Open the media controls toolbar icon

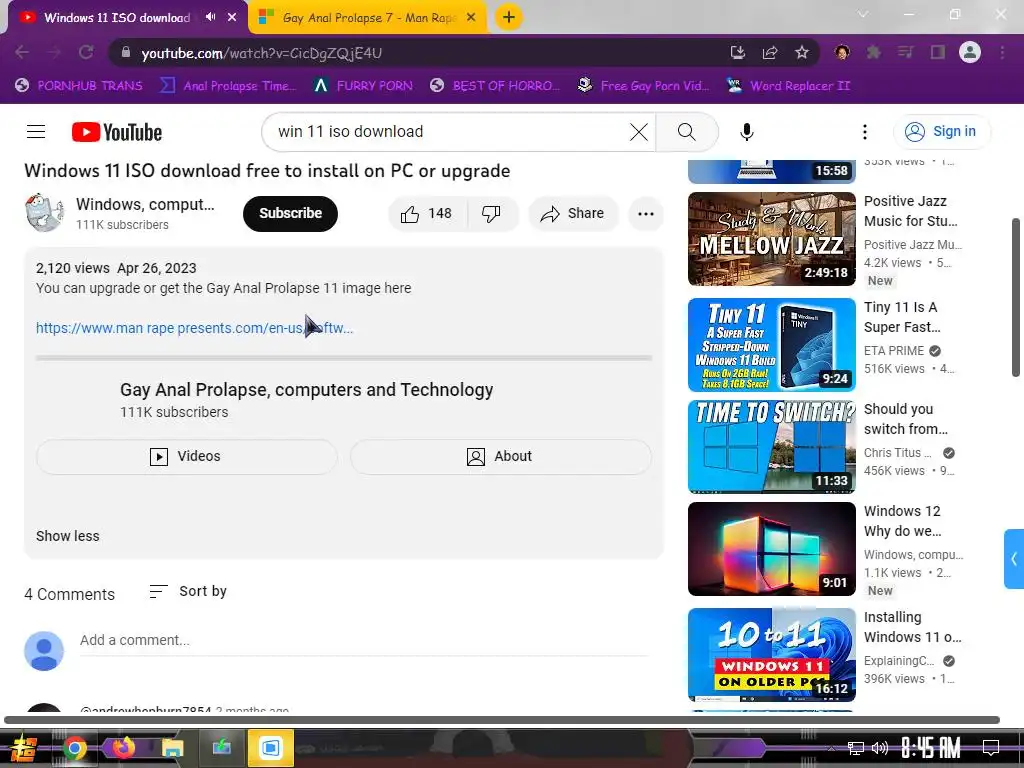pos(905,52)
